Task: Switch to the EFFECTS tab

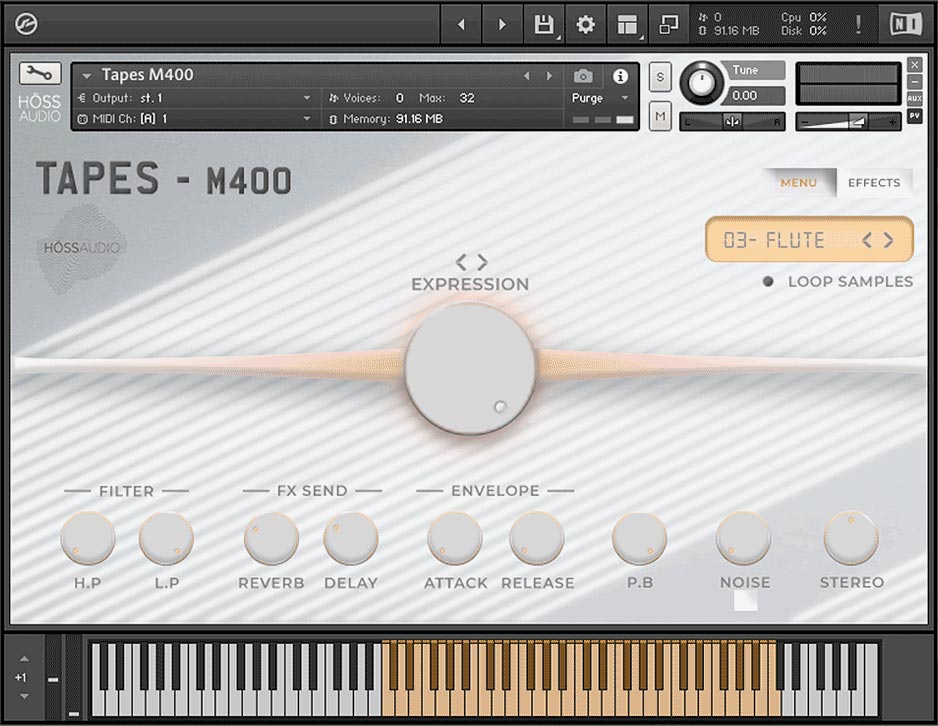Action: [873, 182]
